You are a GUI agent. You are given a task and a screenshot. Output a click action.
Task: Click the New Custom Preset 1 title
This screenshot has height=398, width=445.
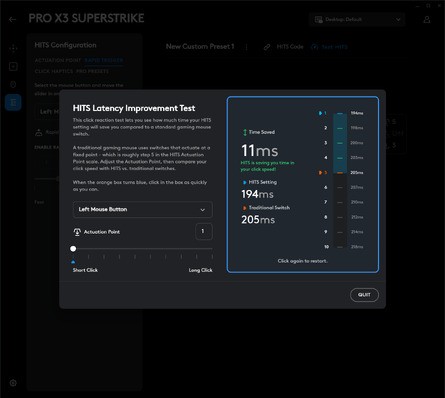(200, 46)
